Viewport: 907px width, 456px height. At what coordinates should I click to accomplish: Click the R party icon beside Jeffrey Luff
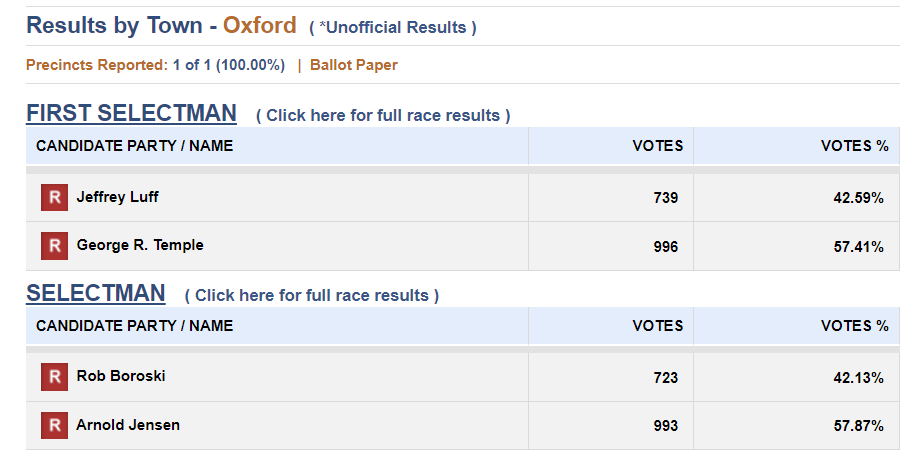(x=54, y=197)
